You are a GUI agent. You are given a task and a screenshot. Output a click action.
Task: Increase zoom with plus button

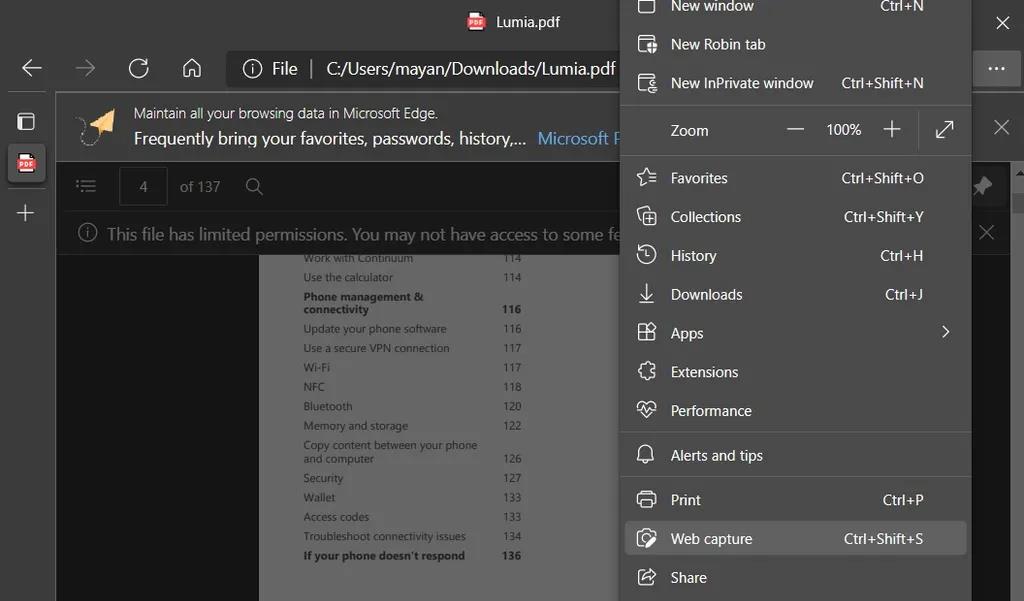pyautogui.click(x=891, y=129)
